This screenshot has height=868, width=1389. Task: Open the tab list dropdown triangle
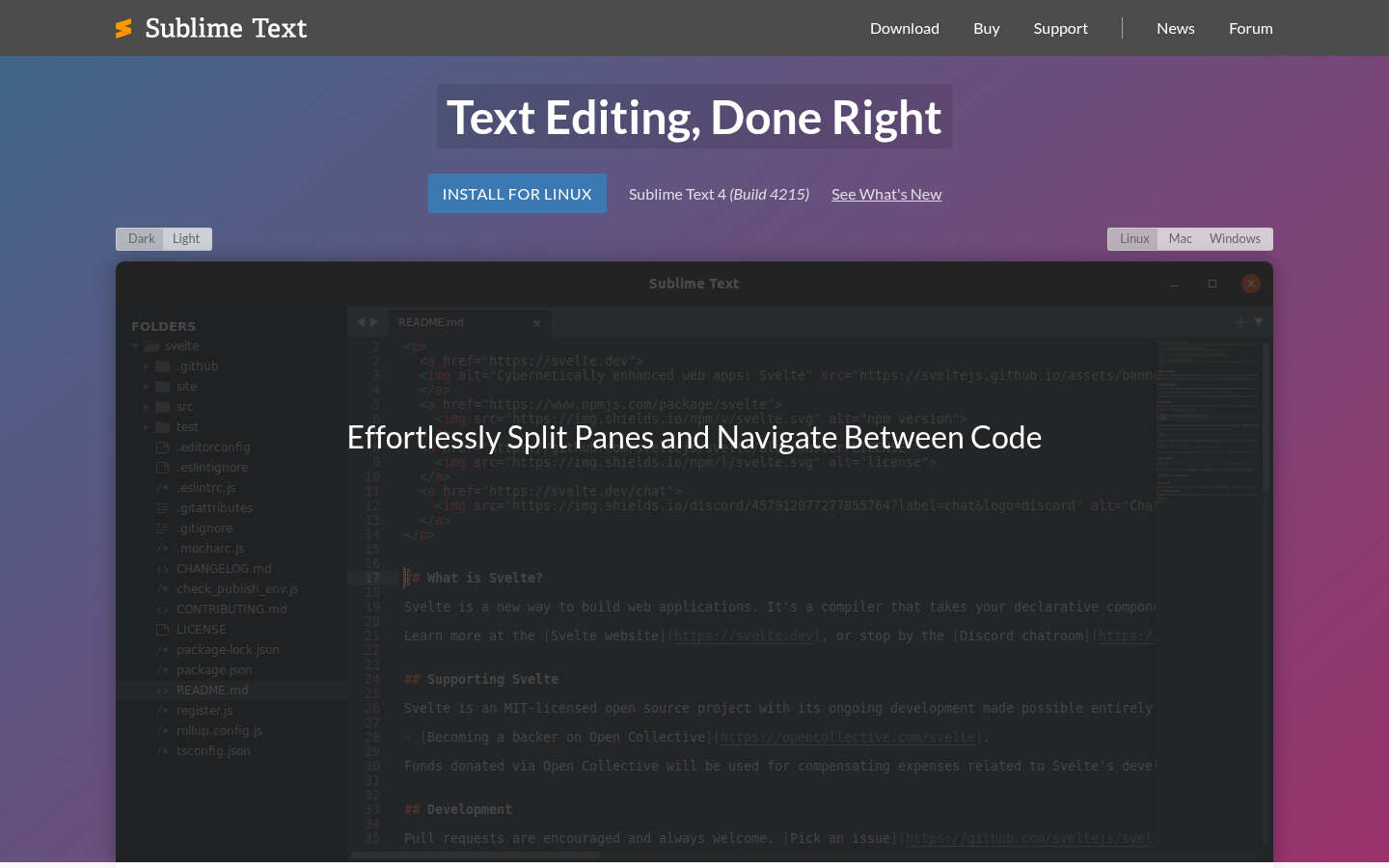click(x=1259, y=322)
